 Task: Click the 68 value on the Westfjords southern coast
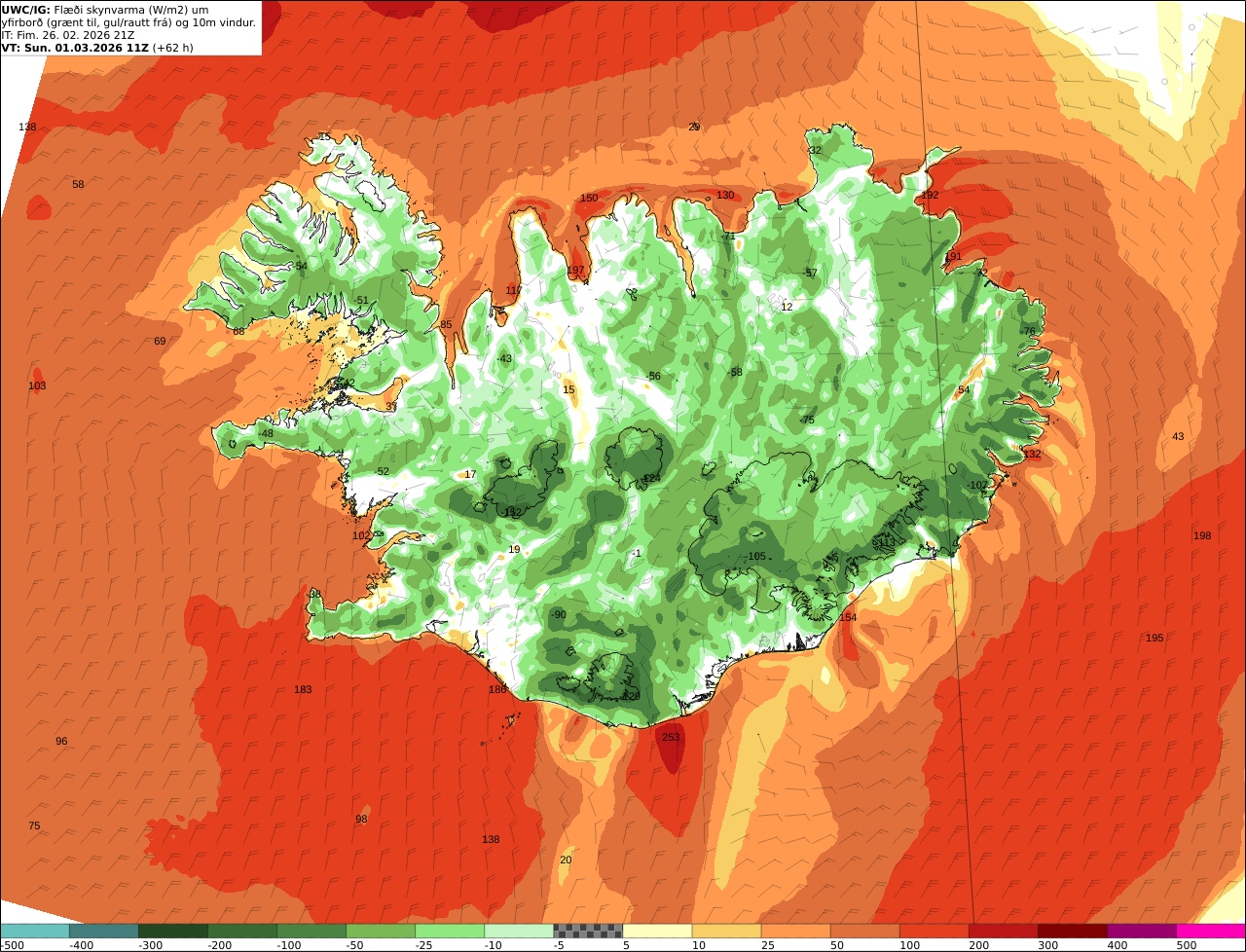[238, 332]
